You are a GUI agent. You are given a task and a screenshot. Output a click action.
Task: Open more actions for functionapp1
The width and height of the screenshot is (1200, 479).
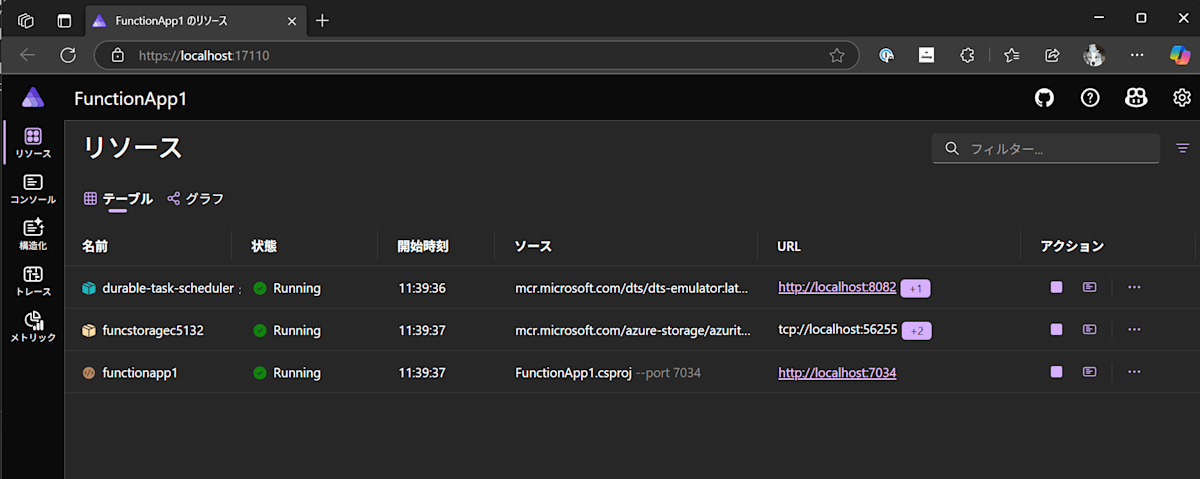click(x=1134, y=372)
